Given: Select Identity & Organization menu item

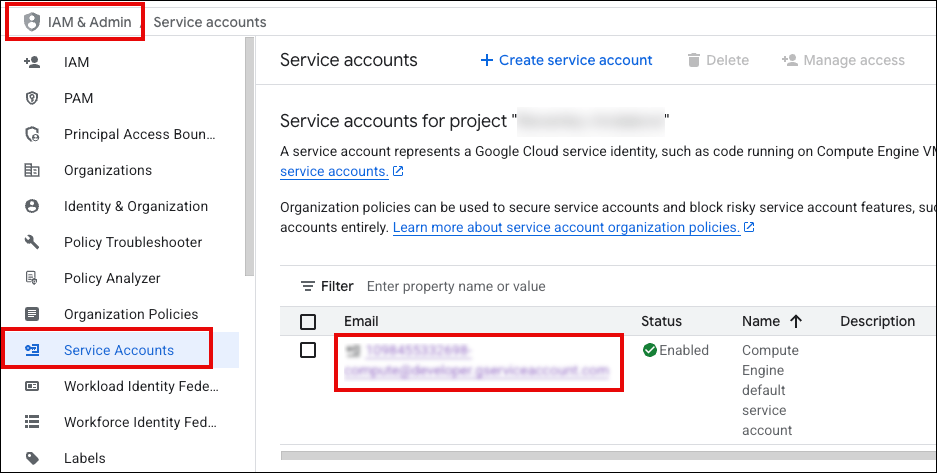Looking at the screenshot, I should (136, 206).
